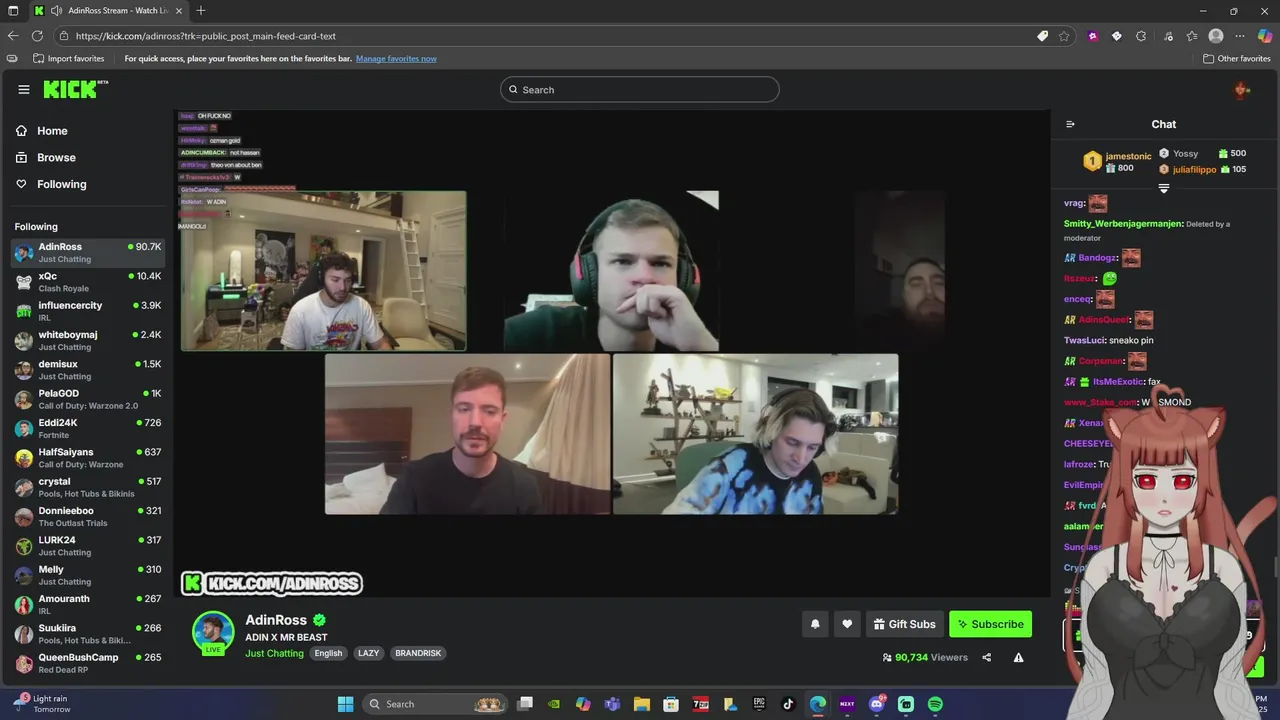Screen dimensions: 1280x720
Task: Open Melly channel in sidebar
Action: click(x=88, y=575)
